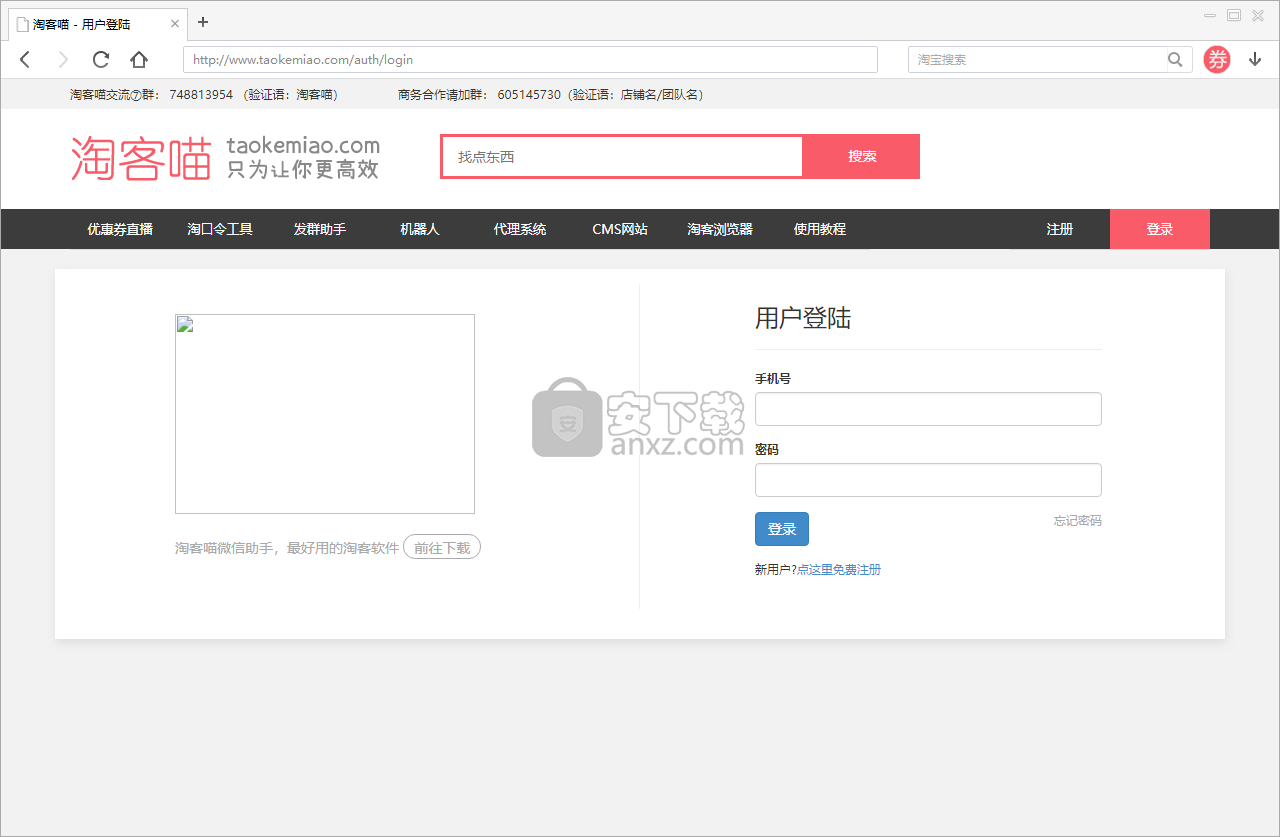Reload the page with the refresh icon
Image resolution: width=1280 pixels, height=837 pixels.
coord(101,60)
